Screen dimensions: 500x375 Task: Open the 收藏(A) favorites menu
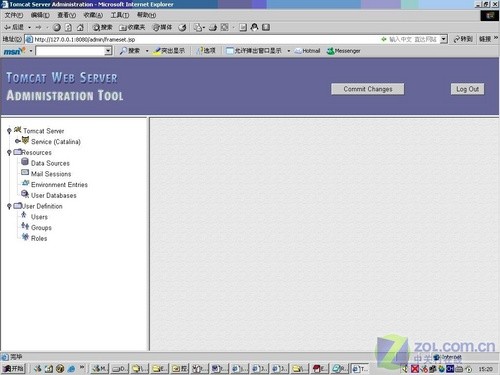93,15
